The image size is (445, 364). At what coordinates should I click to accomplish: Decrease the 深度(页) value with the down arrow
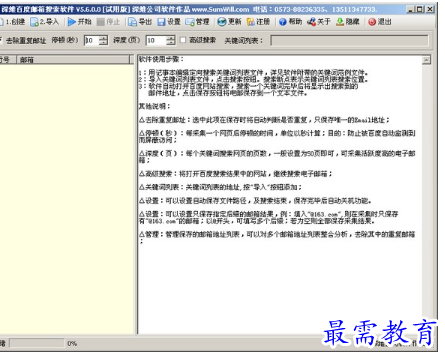[171, 43]
